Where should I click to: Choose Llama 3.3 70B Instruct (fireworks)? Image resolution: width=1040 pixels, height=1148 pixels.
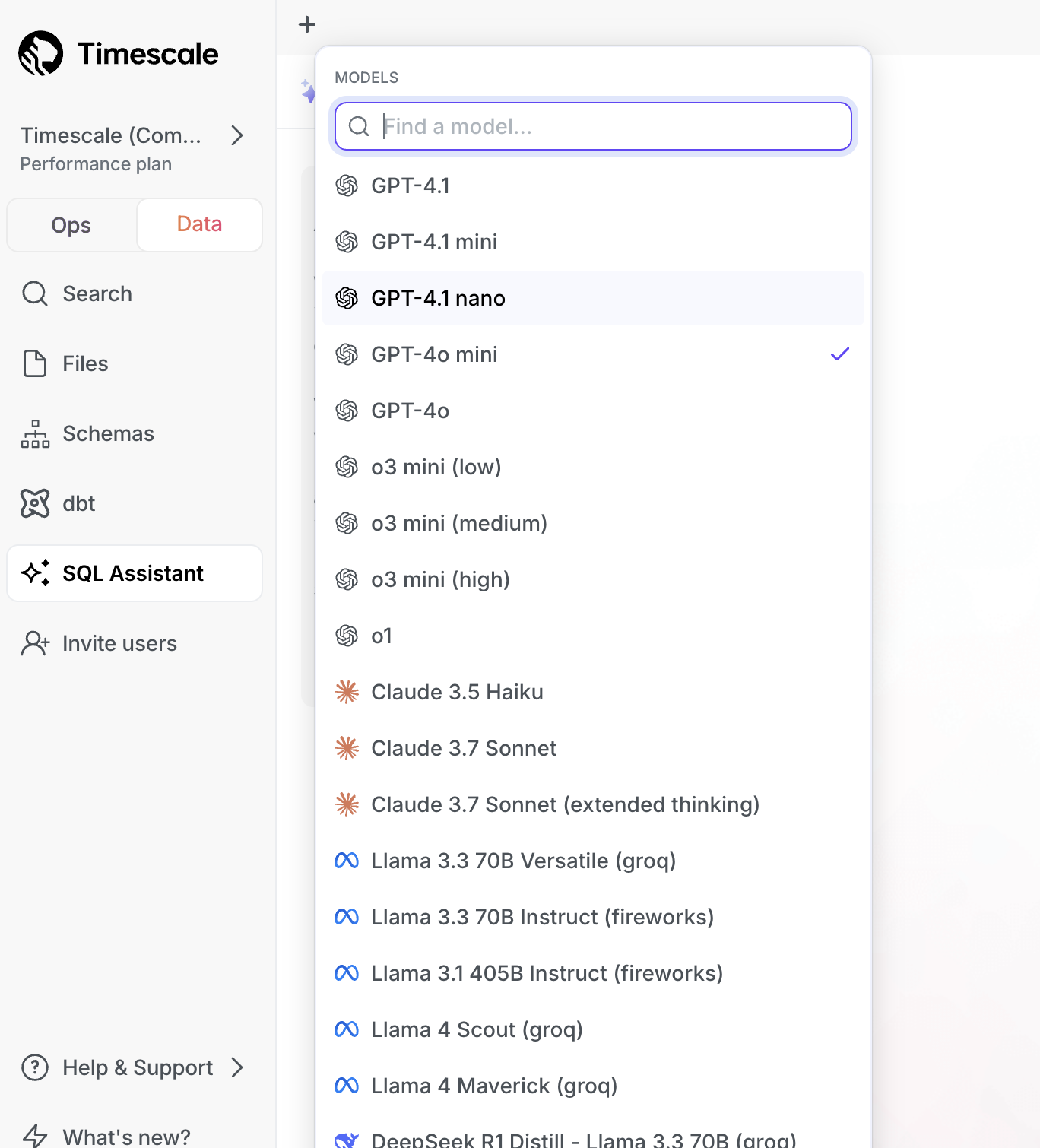593,917
